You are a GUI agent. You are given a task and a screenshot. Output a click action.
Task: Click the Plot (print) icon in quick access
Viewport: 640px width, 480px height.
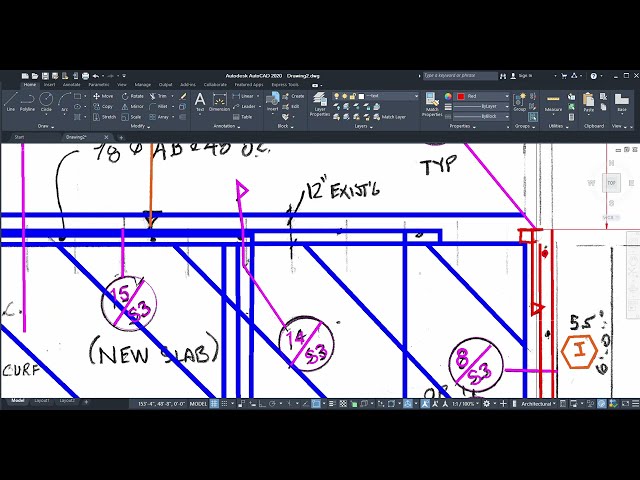pyautogui.click(x=85, y=76)
